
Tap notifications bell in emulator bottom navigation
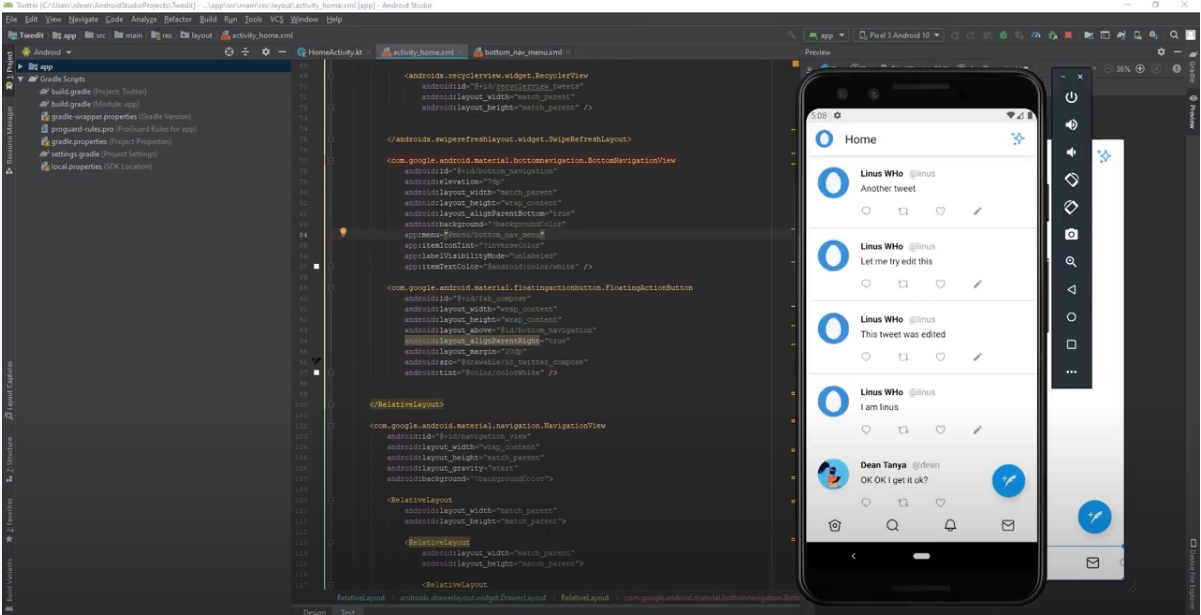coord(950,525)
